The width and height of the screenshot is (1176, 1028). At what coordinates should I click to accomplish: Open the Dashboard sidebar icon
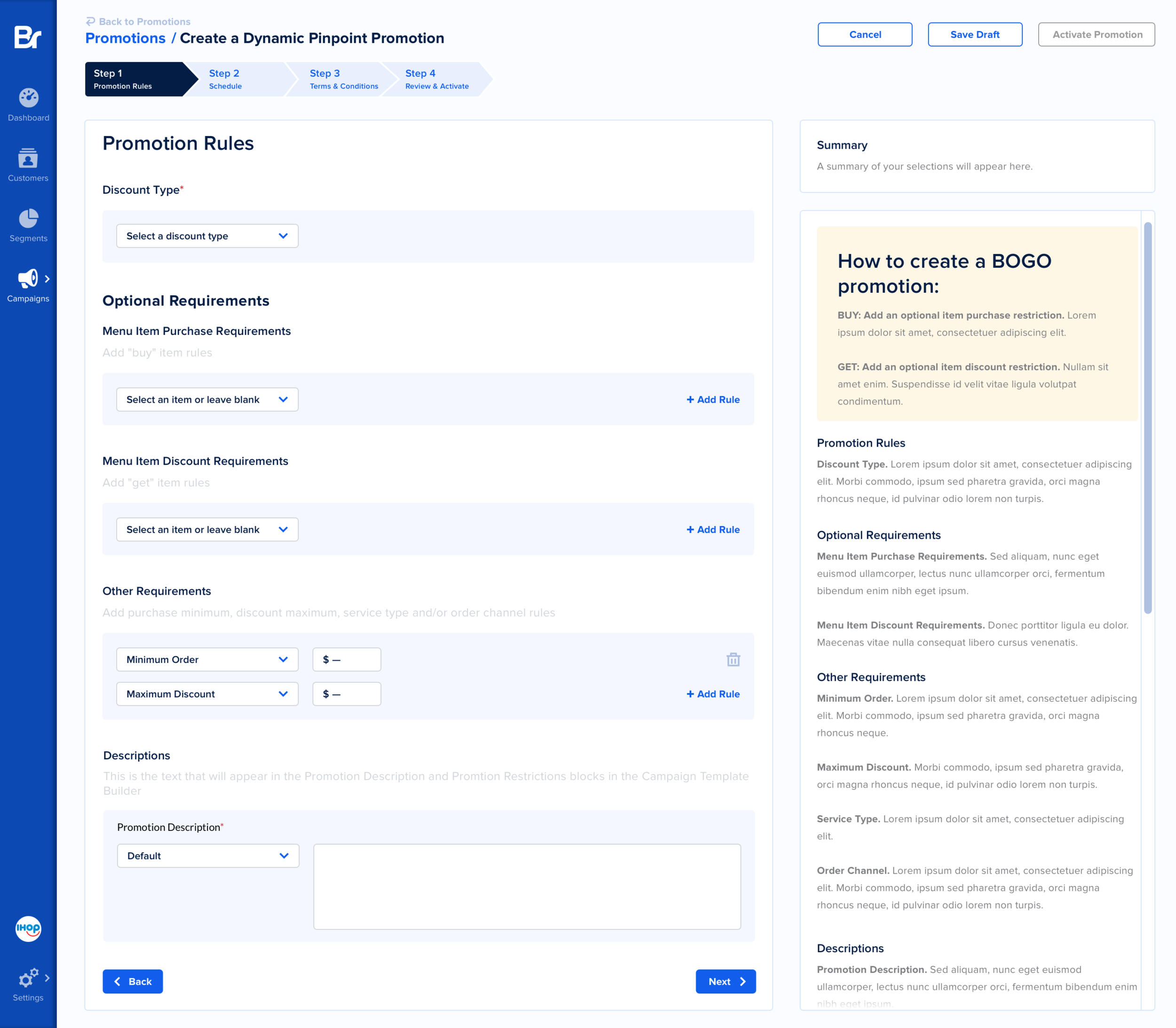[28, 98]
